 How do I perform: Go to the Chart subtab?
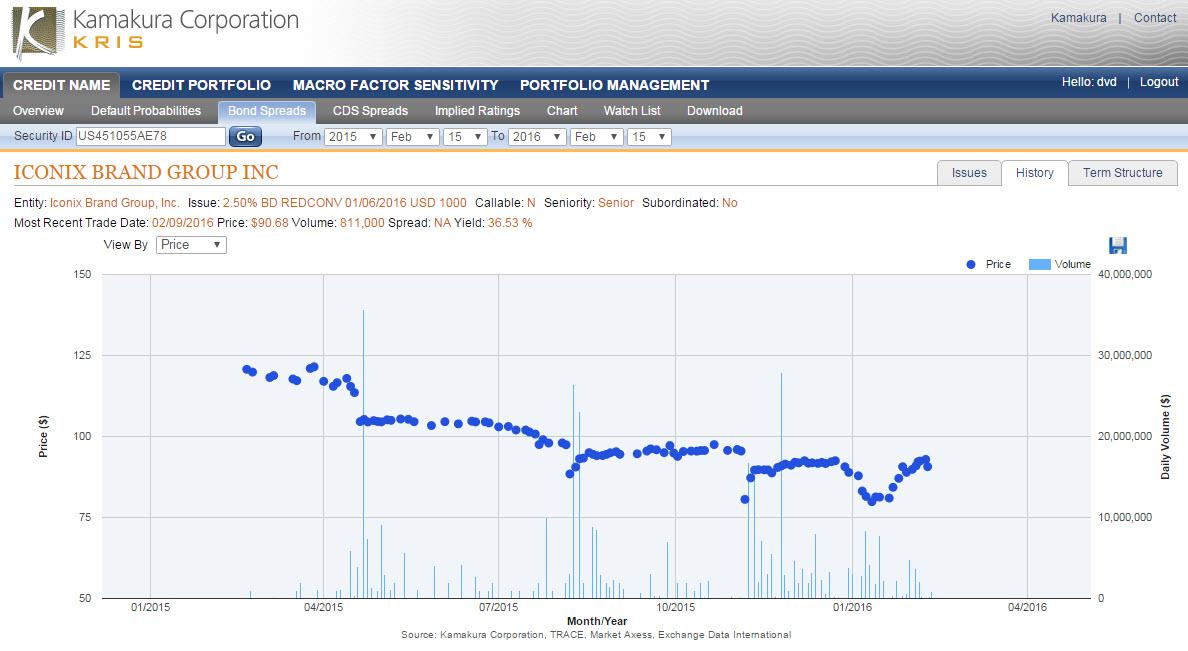coord(562,111)
